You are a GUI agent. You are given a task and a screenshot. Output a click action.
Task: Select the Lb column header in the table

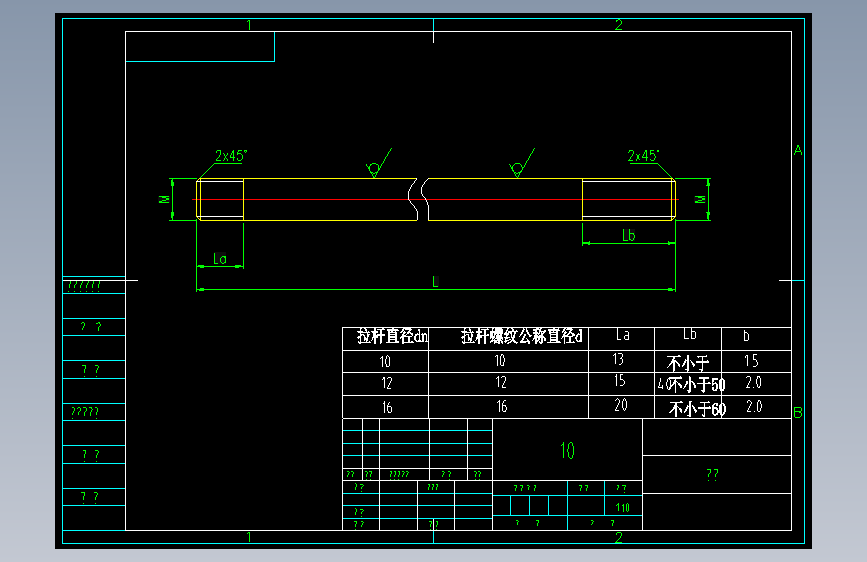coord(690,334)
